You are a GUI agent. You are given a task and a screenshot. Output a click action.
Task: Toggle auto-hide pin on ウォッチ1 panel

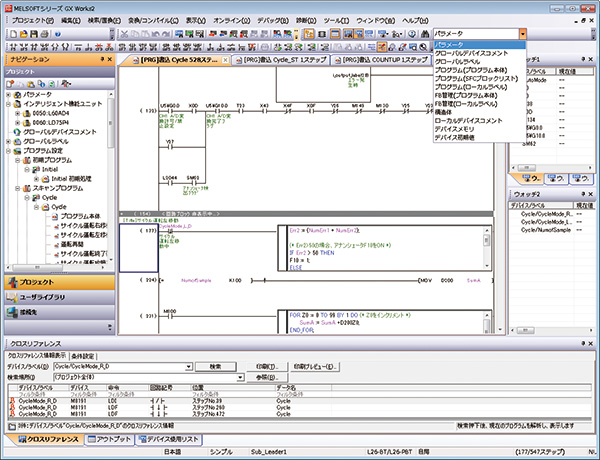point(584,59)
